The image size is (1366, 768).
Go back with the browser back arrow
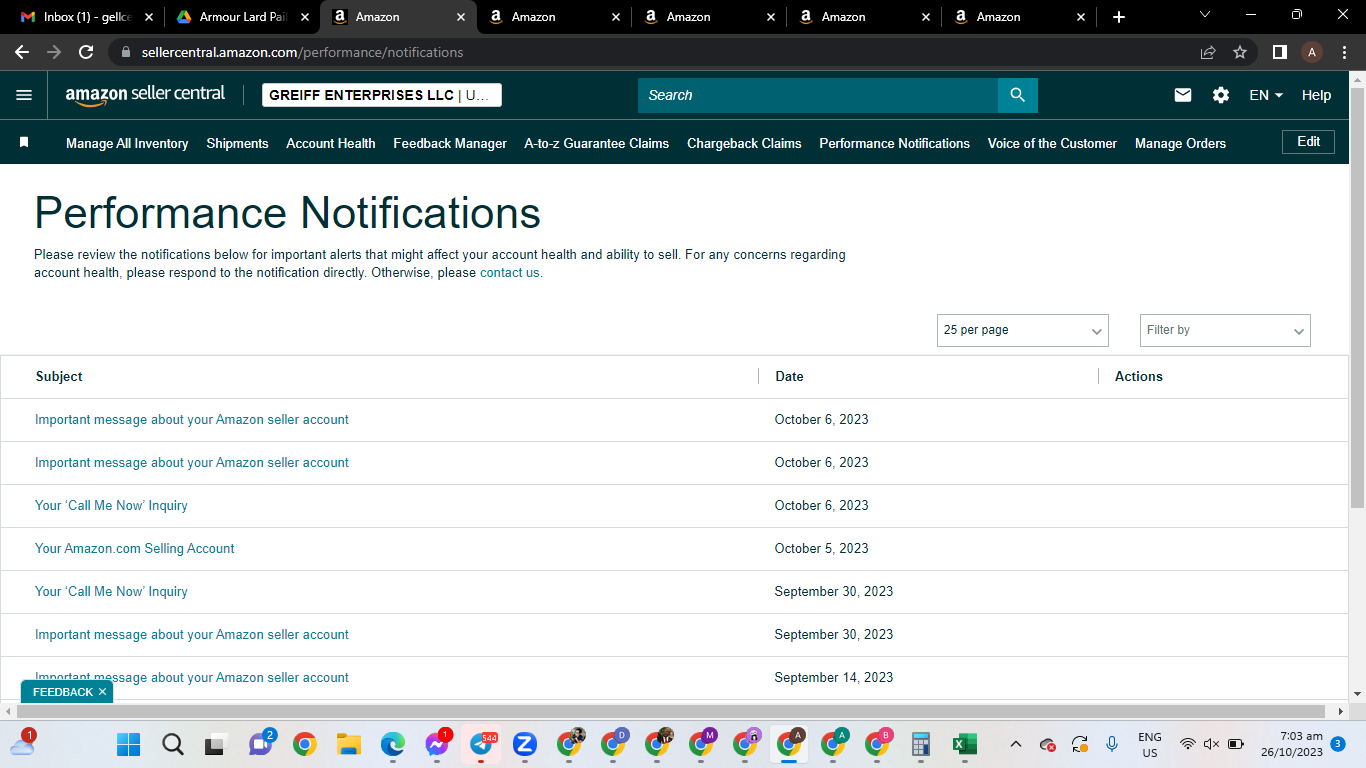[22, 52]
